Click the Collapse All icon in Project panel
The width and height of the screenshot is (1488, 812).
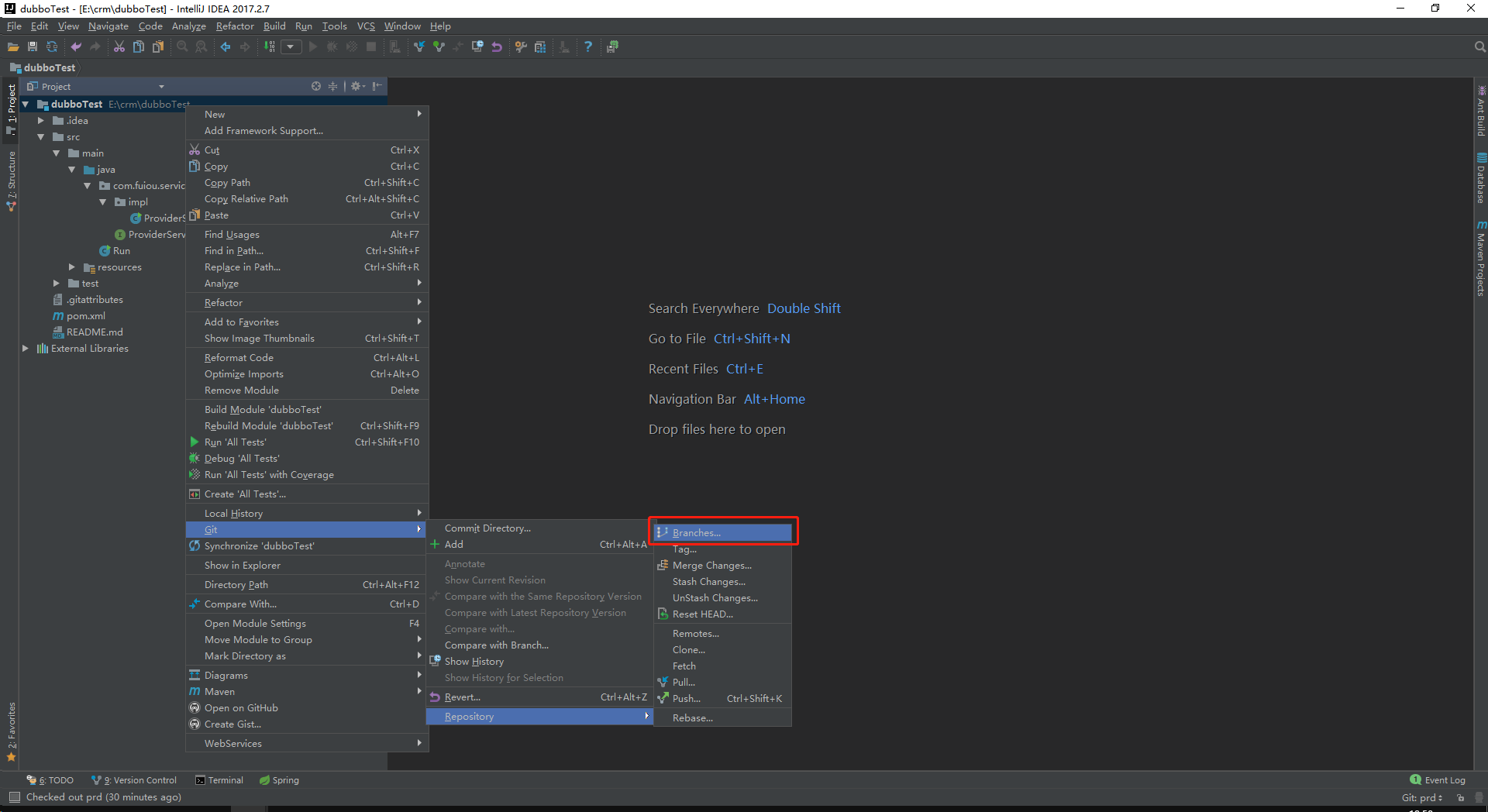[332, 86]
